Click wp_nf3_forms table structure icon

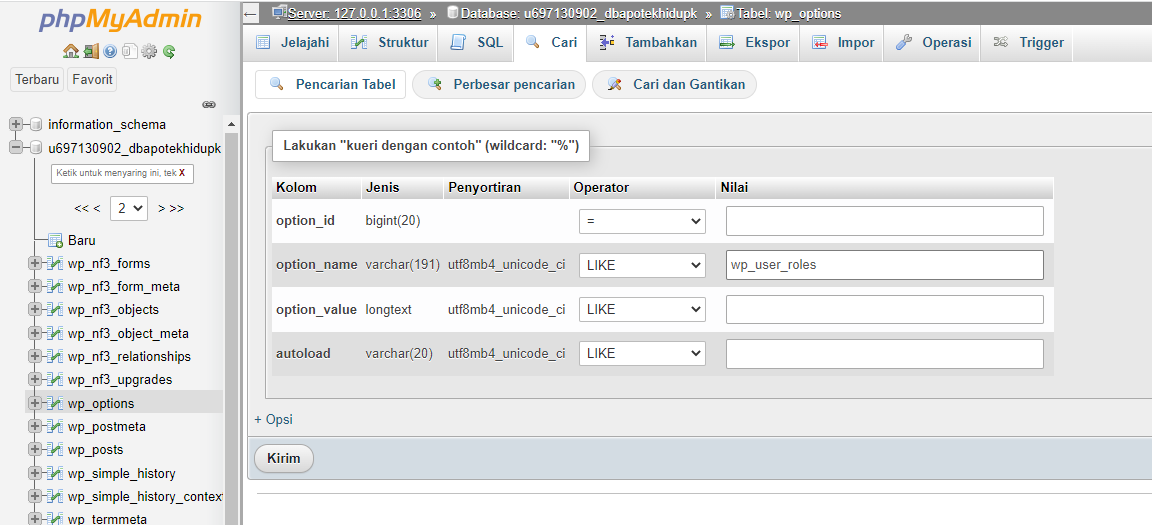[55, 264]
